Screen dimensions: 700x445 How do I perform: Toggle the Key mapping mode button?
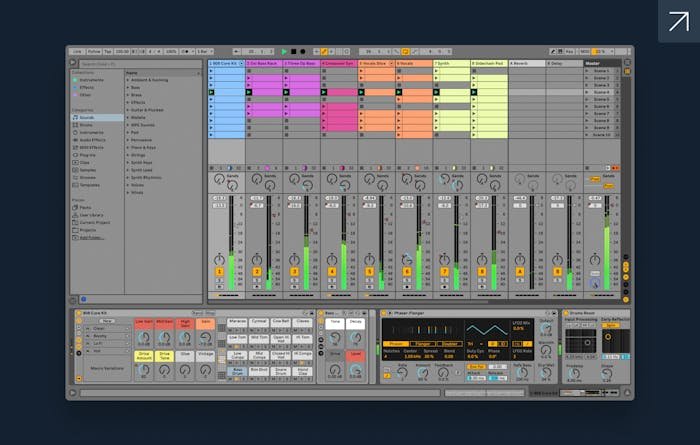pyautogui.click(x=570, y=51)
